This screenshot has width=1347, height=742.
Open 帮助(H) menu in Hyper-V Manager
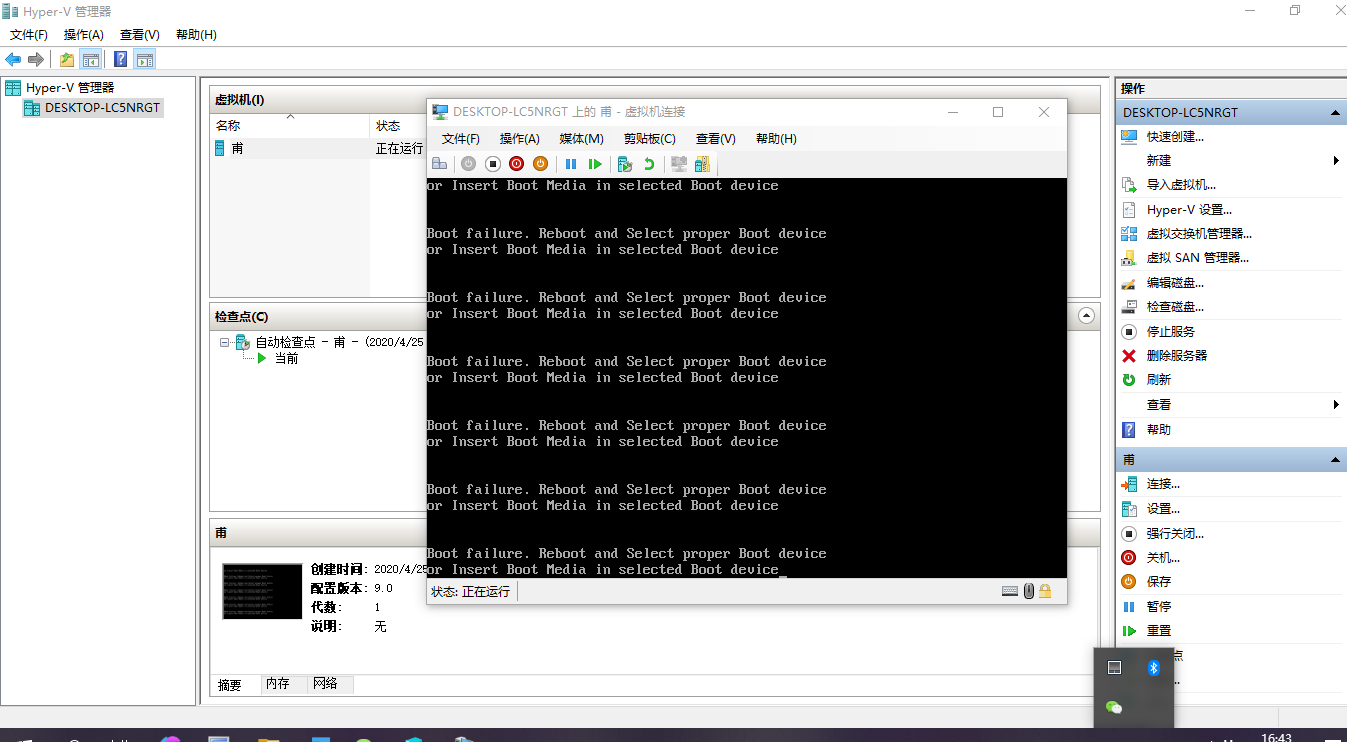(196, 35)
